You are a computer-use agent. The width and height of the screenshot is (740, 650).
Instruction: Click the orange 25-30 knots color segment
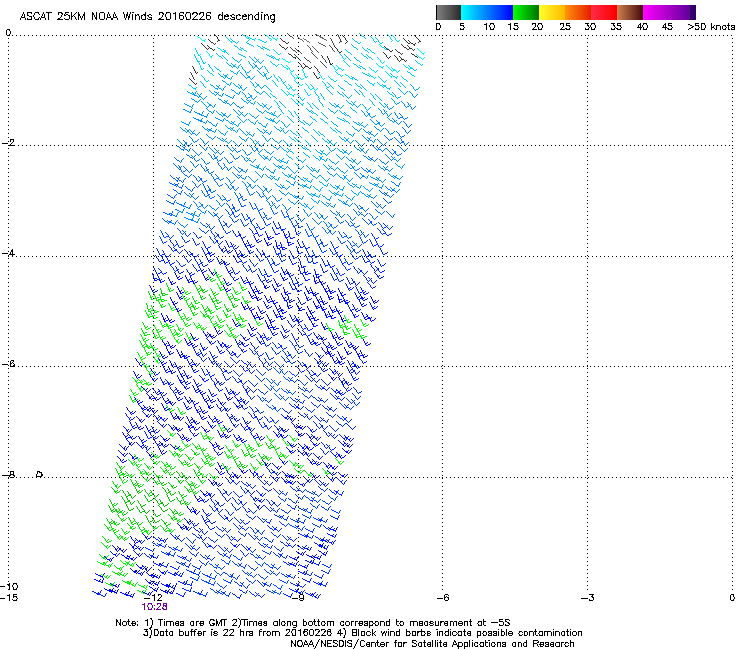[578, 12]
